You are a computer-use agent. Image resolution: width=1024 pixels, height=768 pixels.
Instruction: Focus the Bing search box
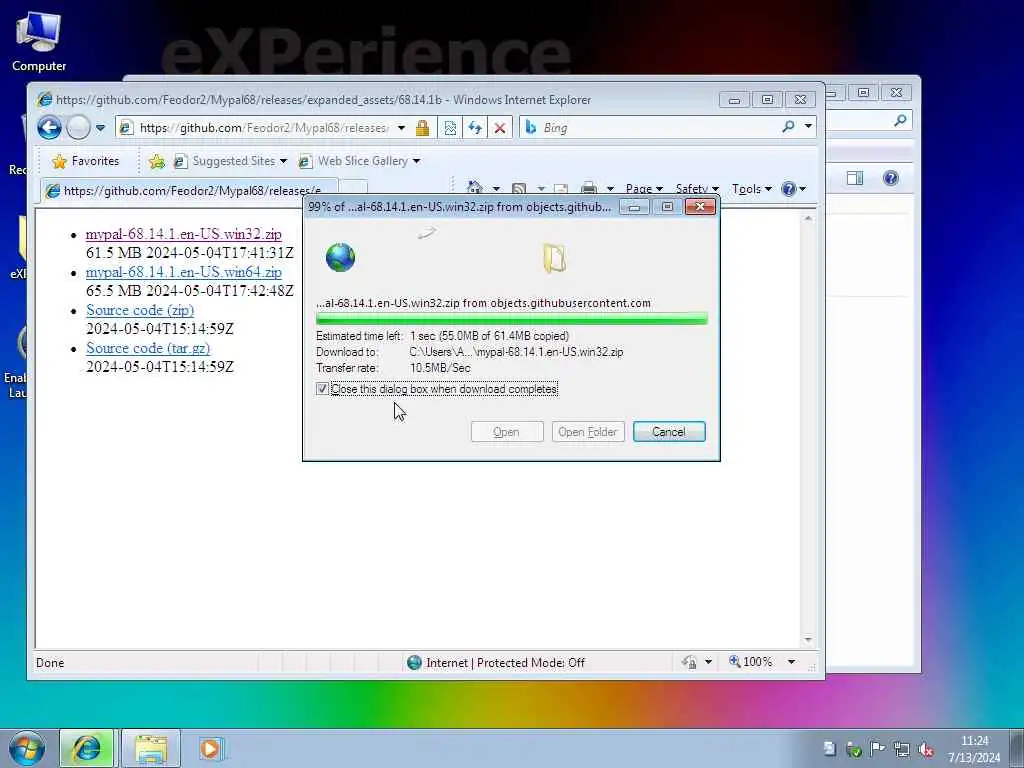pos(660,128)
